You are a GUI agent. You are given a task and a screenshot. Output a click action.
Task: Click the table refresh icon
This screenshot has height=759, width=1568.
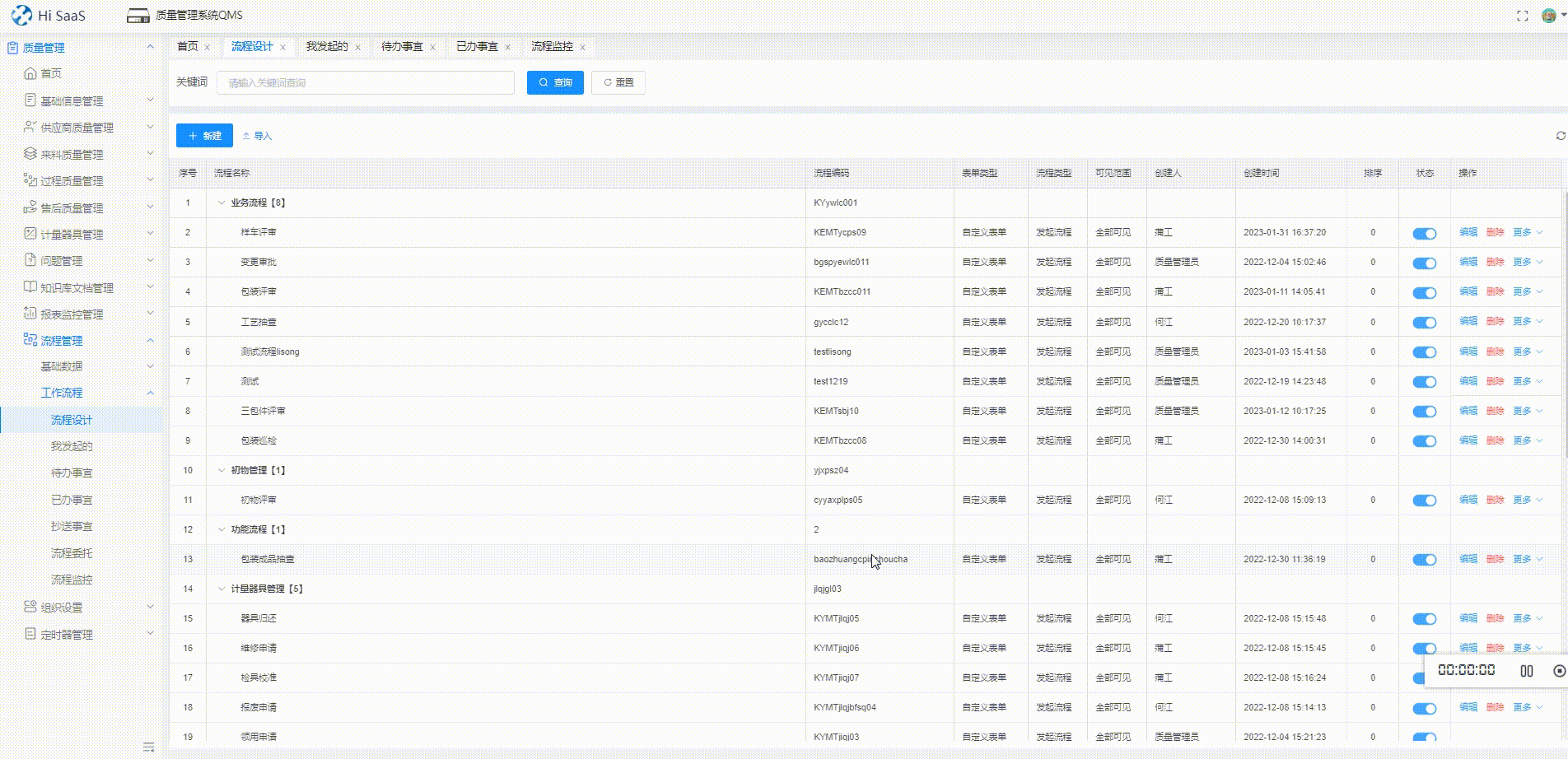1560,136
